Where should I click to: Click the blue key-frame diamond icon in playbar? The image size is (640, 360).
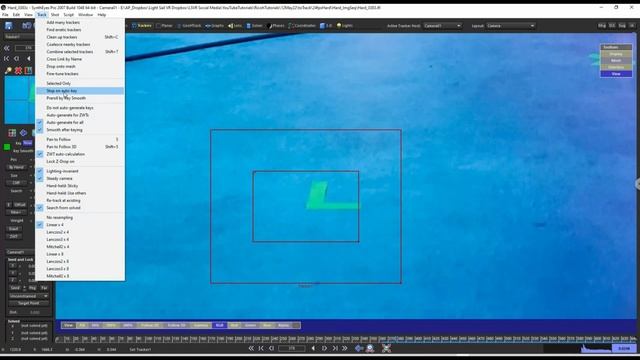[x=359, y=348]
